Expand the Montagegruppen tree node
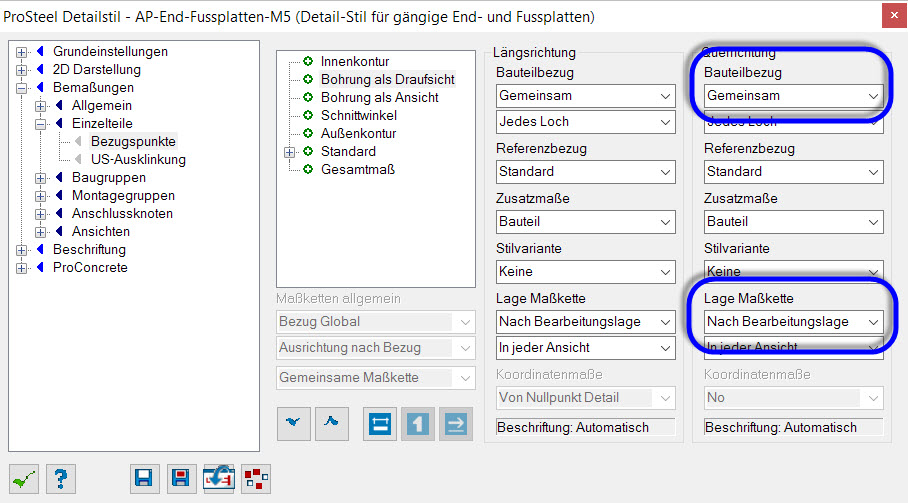 (x=40, y=196)
